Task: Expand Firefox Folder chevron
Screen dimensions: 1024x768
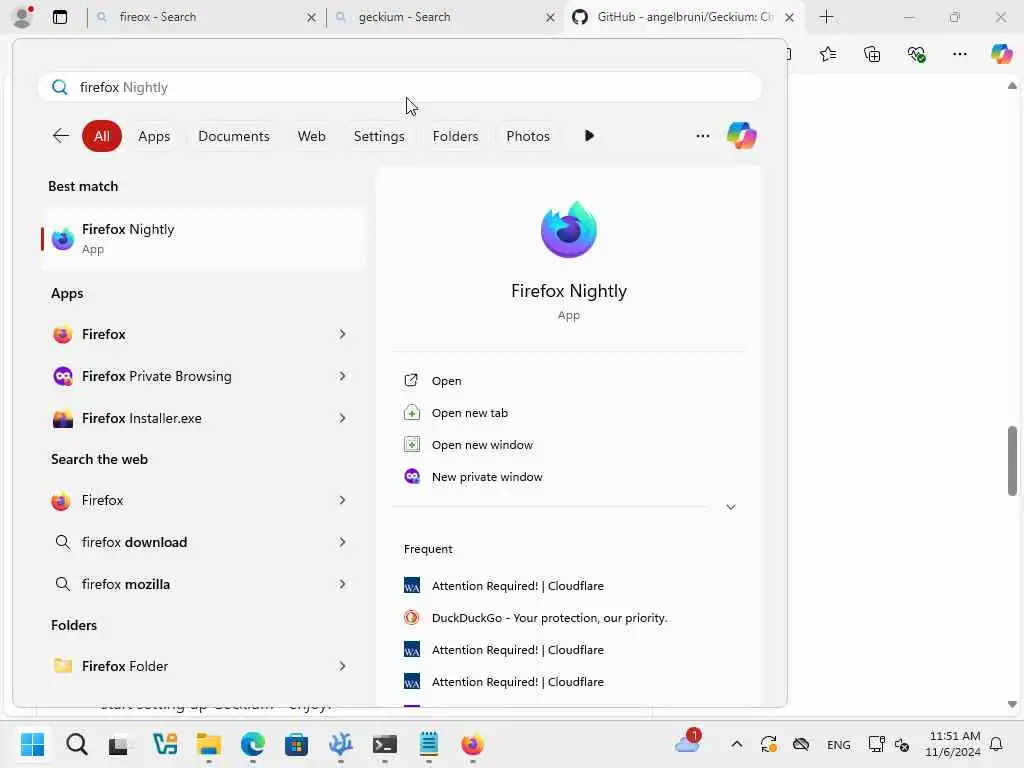Action: 342,666
